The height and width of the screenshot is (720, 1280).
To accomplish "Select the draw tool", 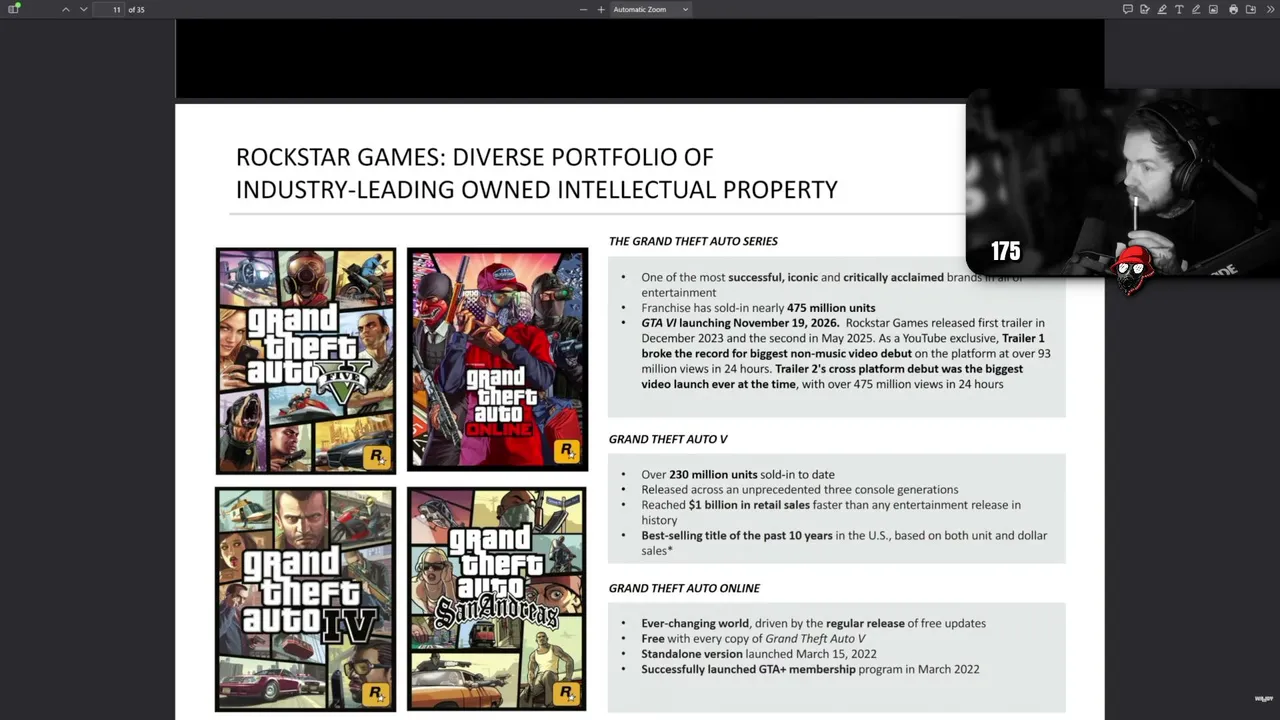I will [x=1196, y=9].
